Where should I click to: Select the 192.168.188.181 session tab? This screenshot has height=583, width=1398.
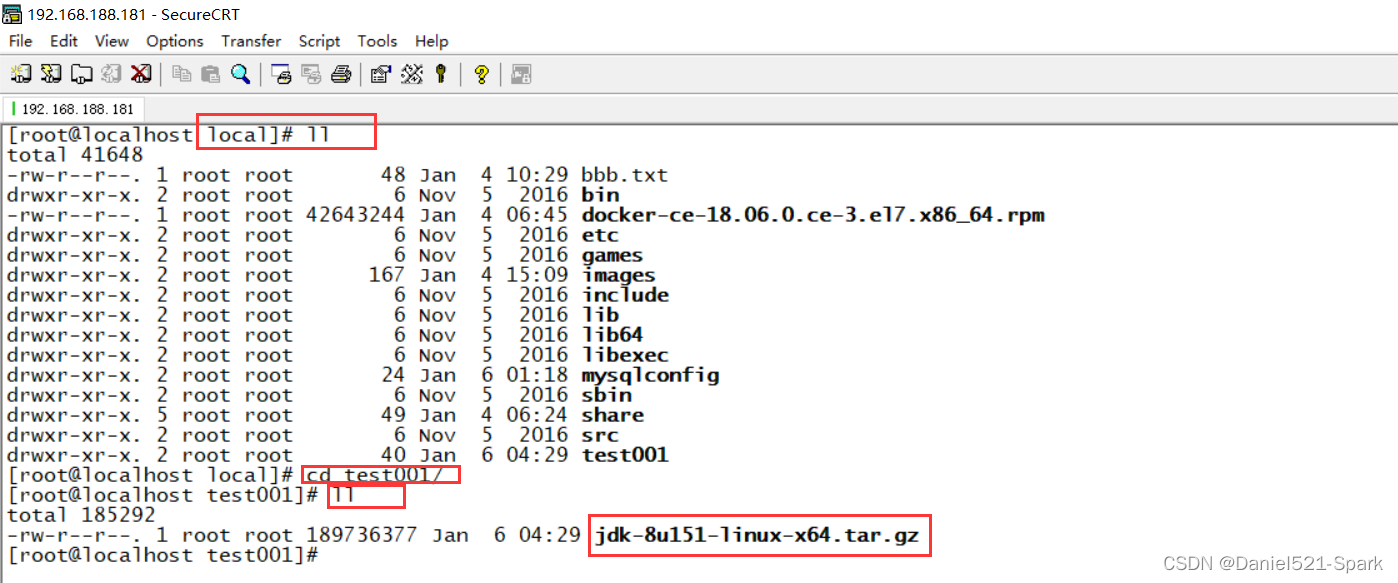[77, 109]
